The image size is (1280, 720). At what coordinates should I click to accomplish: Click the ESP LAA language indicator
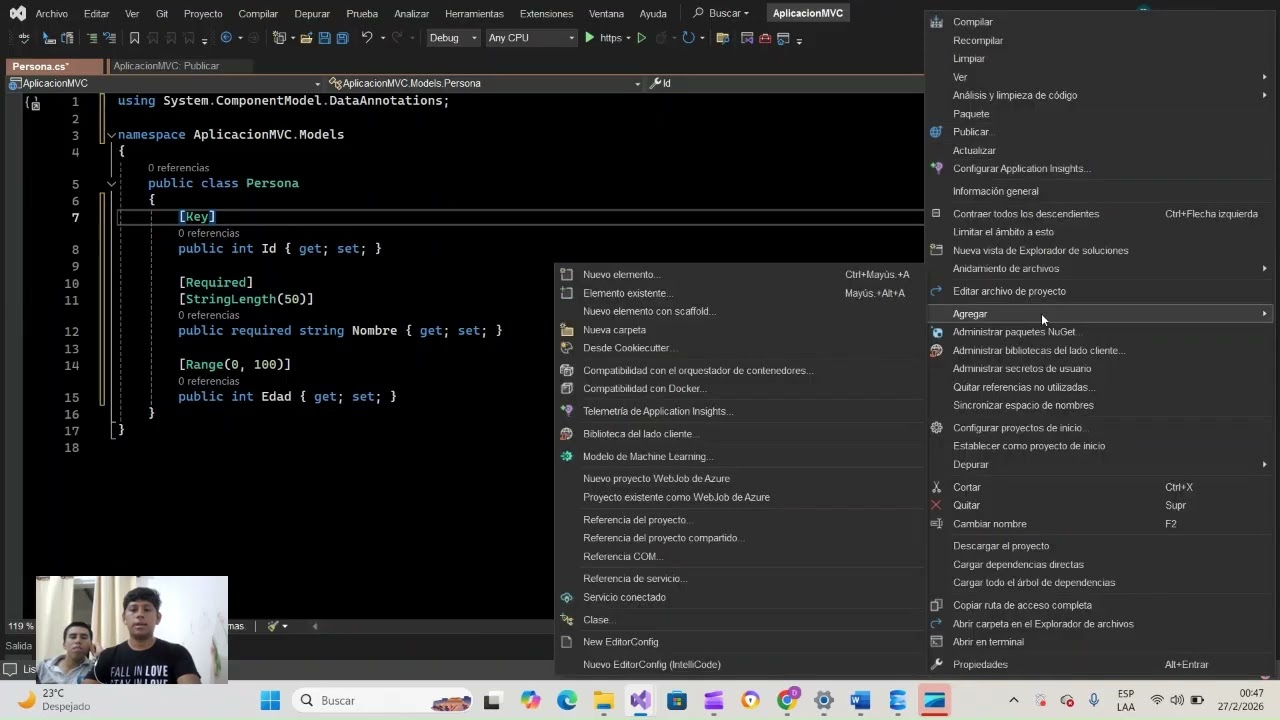pyautogui.click(x=1126, y=700)
